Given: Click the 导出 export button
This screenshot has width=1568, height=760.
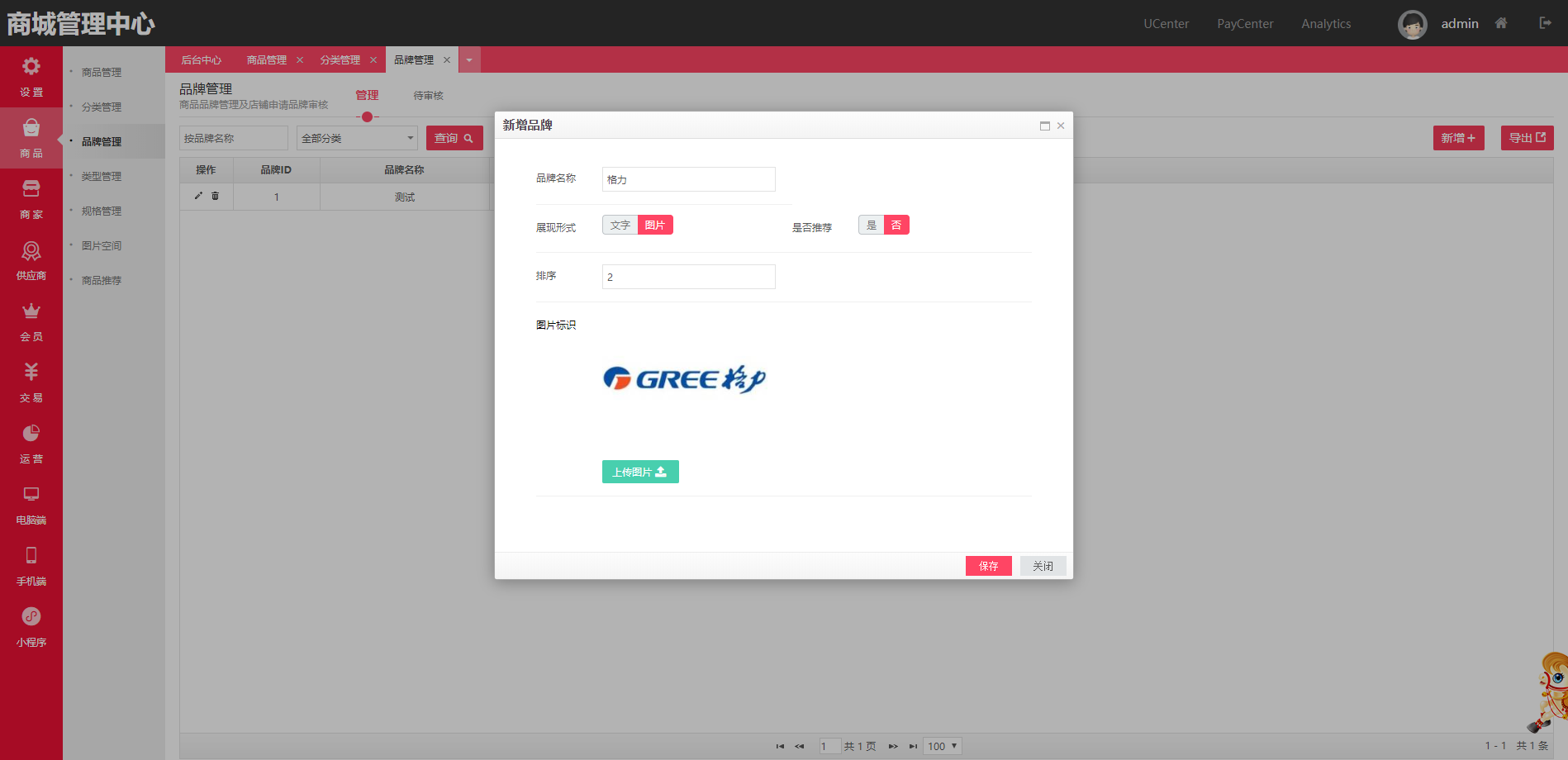Looking at the screenshot, I should pos(1527,138).
